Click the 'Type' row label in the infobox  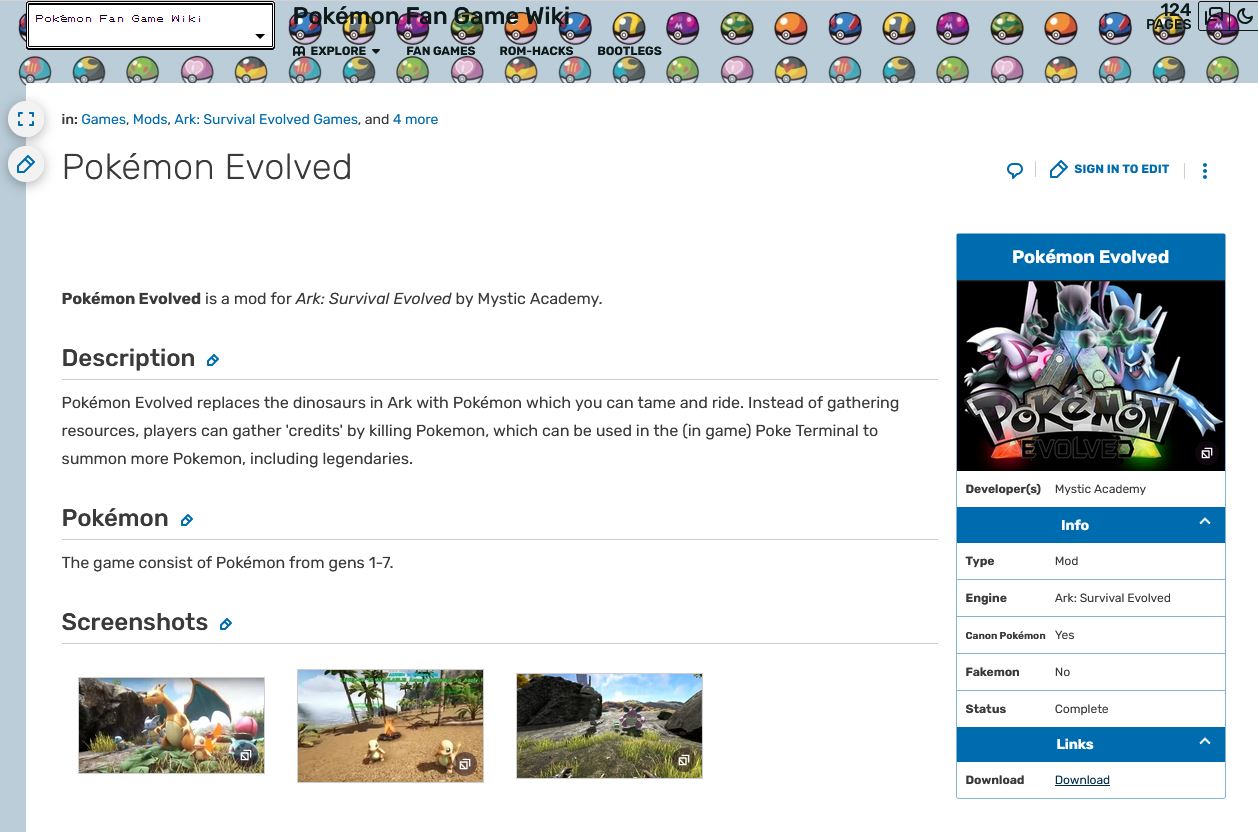pos(980,561)
